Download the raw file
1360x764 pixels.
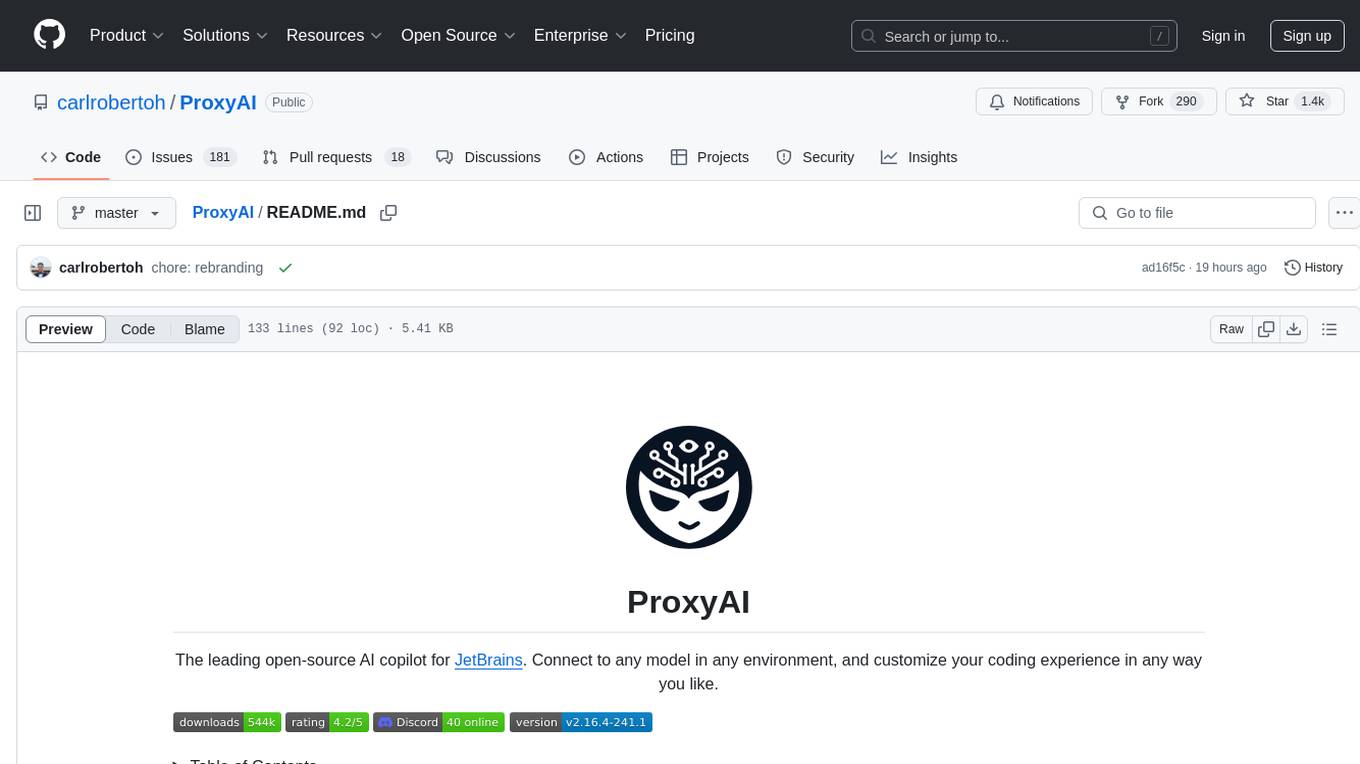point(1293,329)
